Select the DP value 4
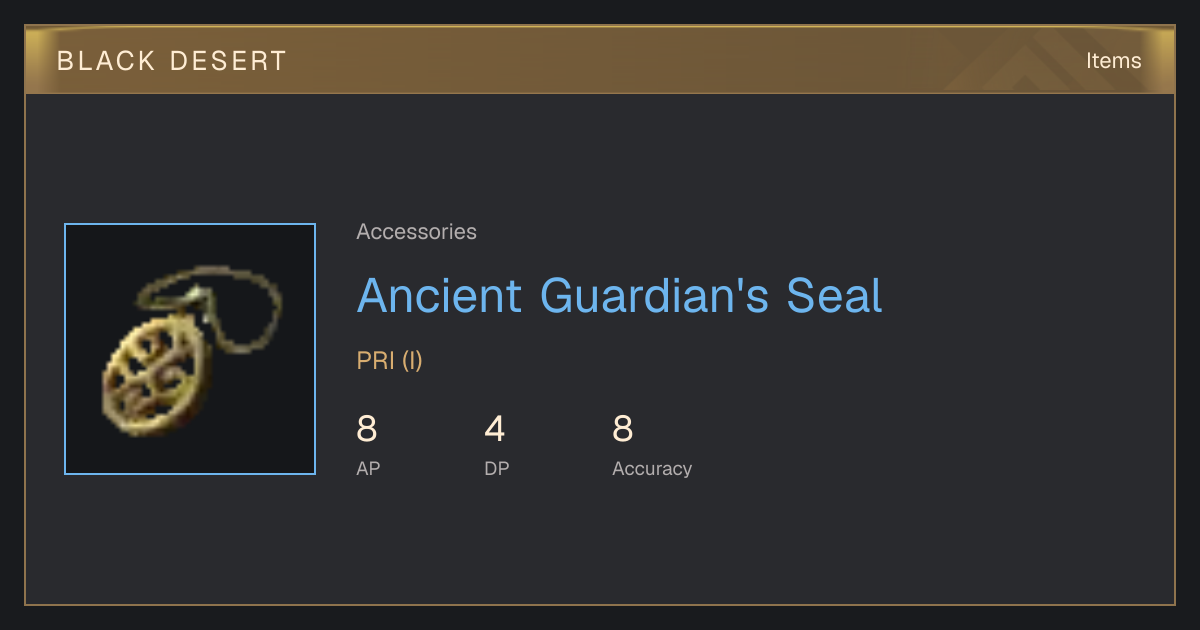Image resolution: width=1200 pixels, height=630 pixels. coord(494,429)
